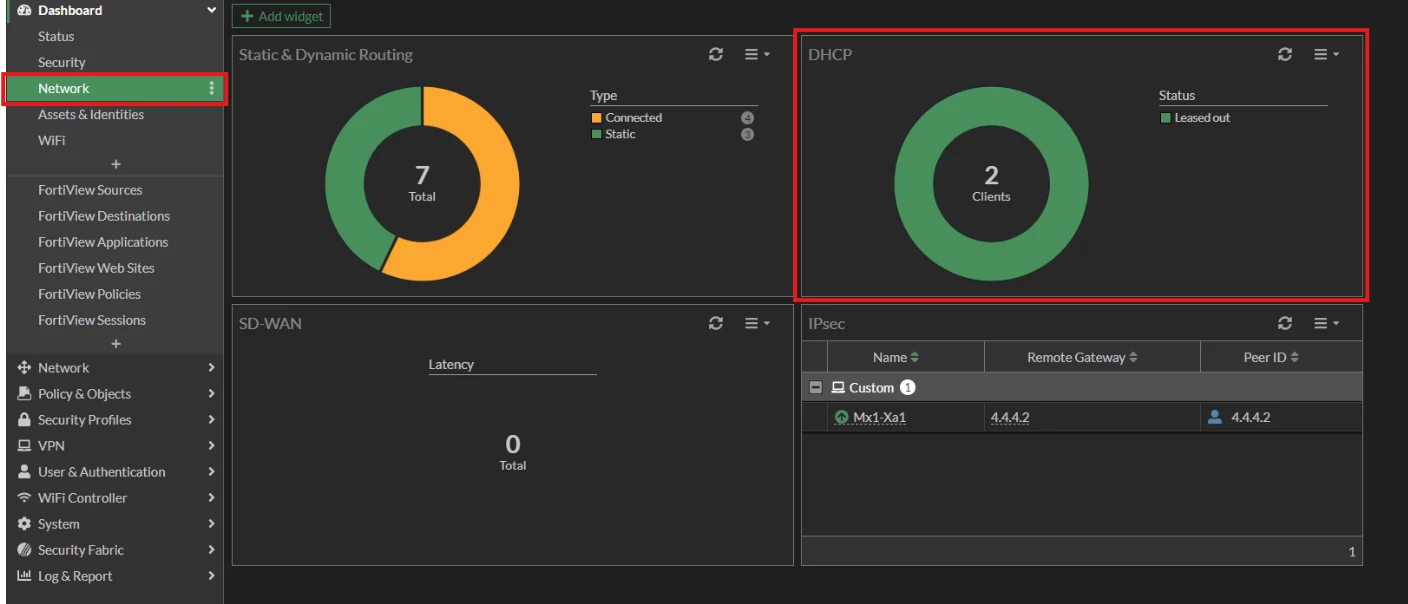Expand the Security Fabric menu
1408x604 pixels.
point(115,550)
